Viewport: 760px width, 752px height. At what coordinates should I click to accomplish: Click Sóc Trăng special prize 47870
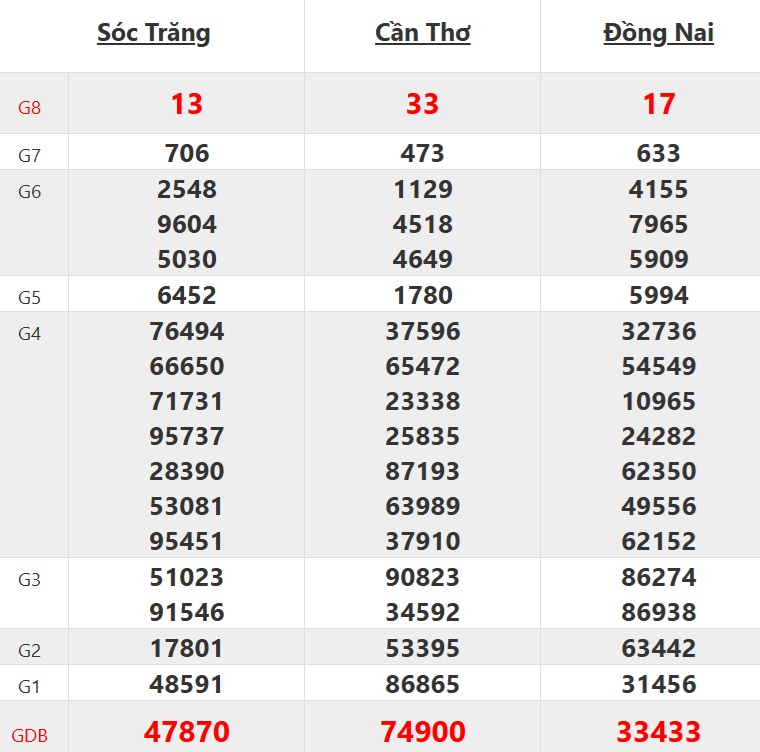tap(187, 732)
